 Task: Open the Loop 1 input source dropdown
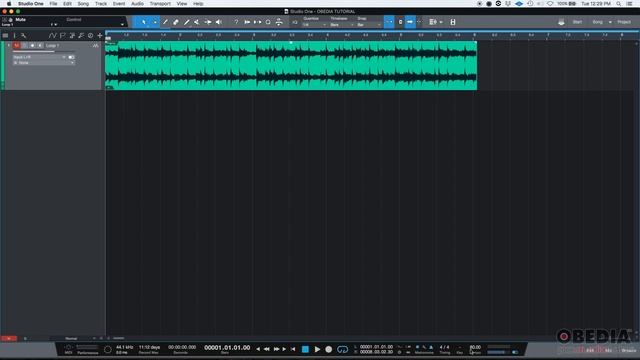point(39,57)
